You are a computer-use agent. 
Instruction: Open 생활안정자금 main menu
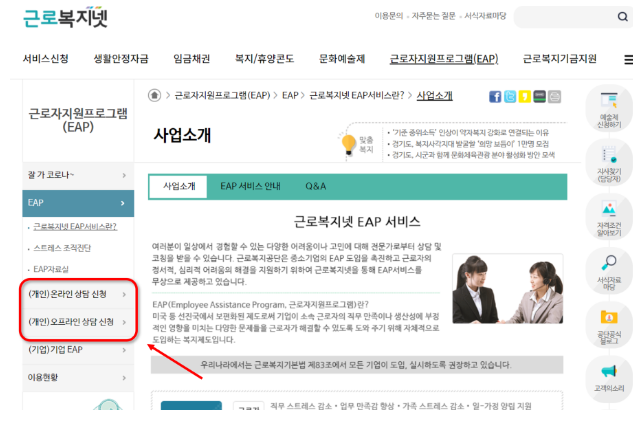121,59
